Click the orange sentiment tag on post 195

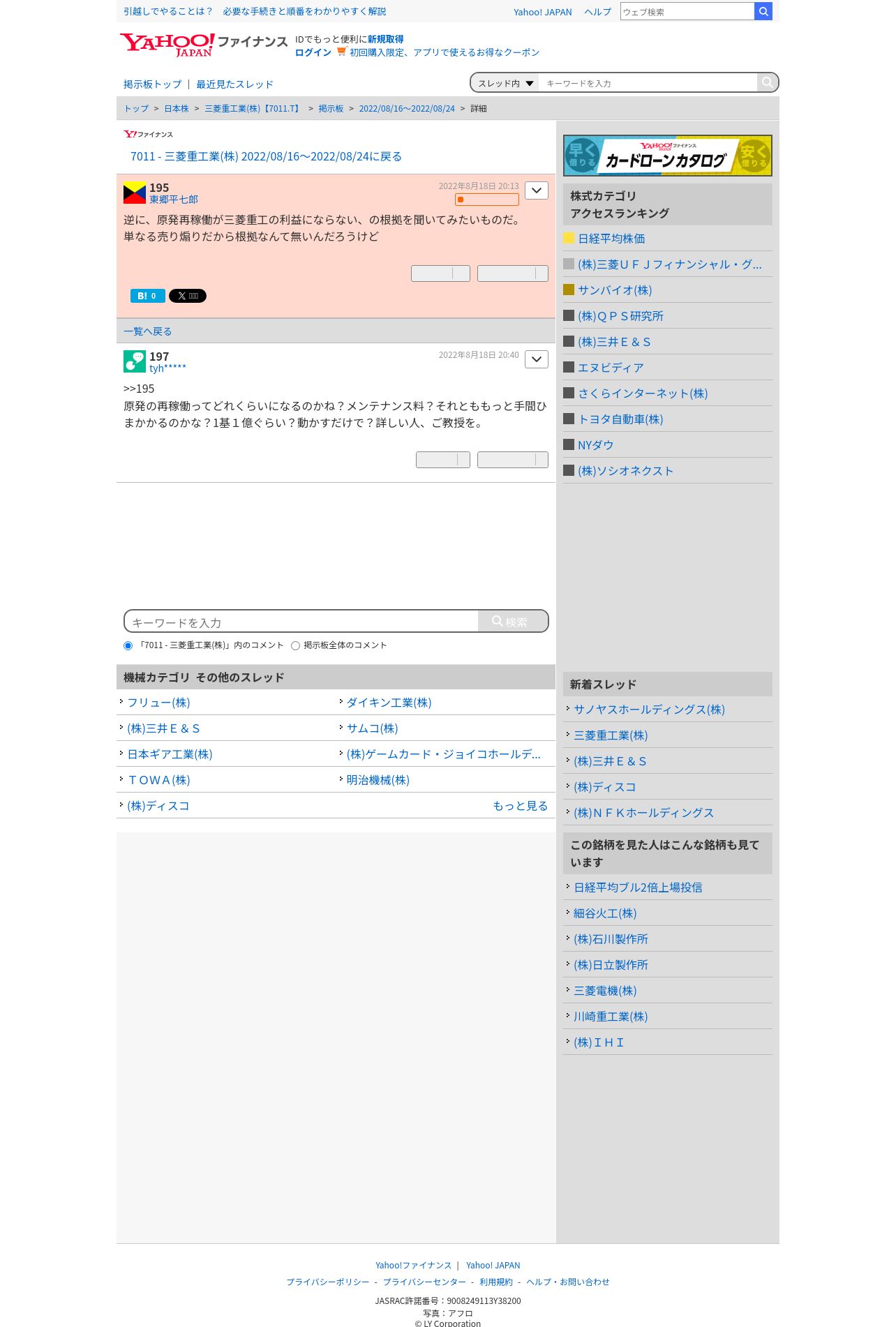pos(487,200)
